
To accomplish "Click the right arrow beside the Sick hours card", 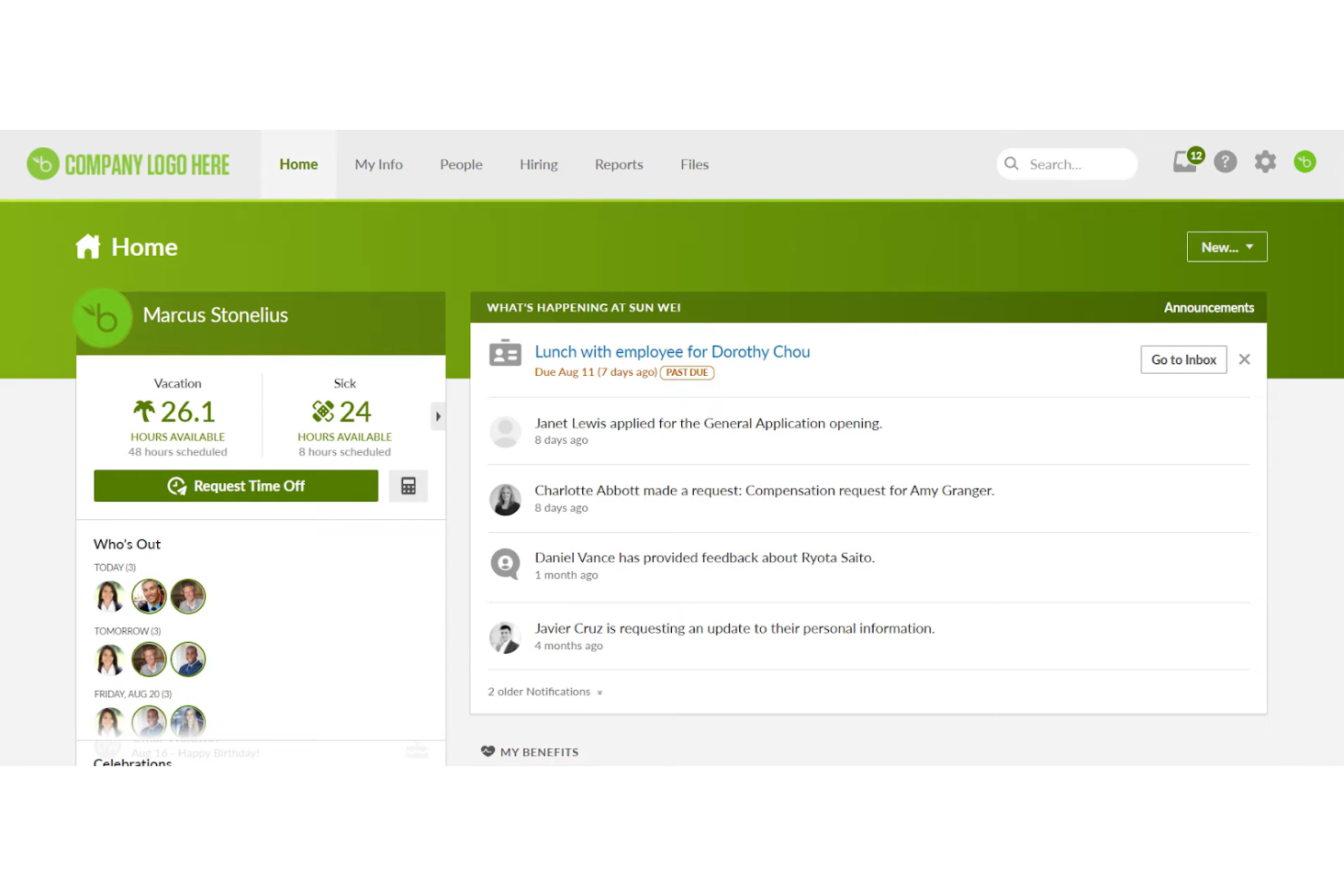I will [439, 416].
